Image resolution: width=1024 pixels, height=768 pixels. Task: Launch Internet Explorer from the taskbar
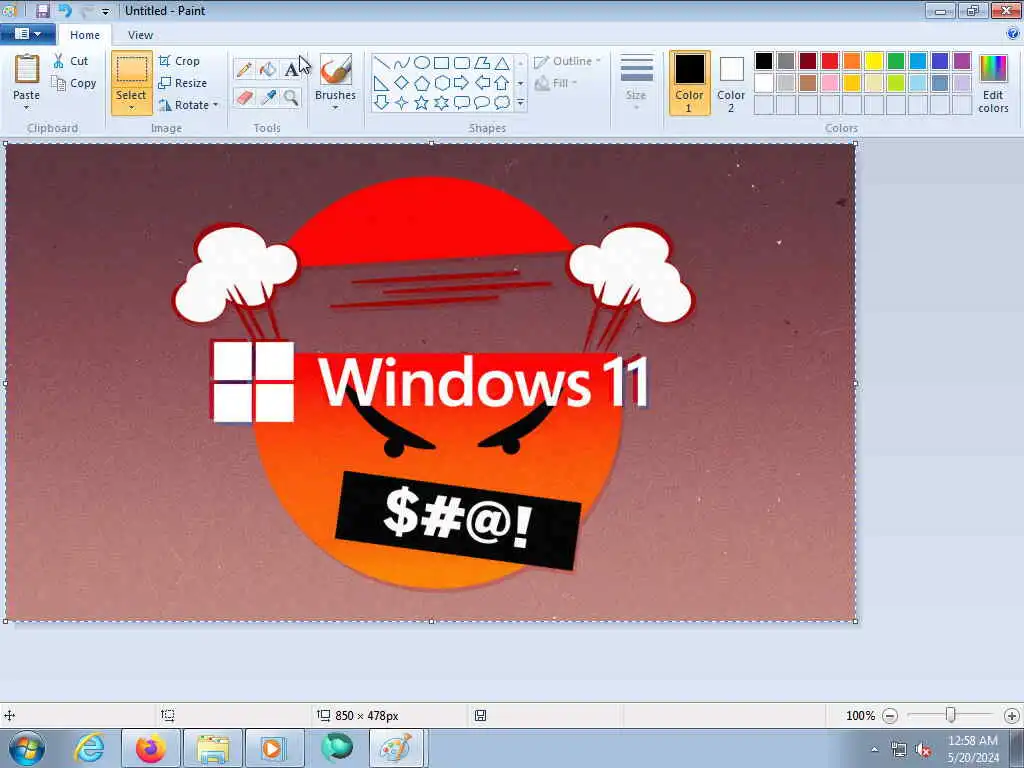[x=89, y=748]
